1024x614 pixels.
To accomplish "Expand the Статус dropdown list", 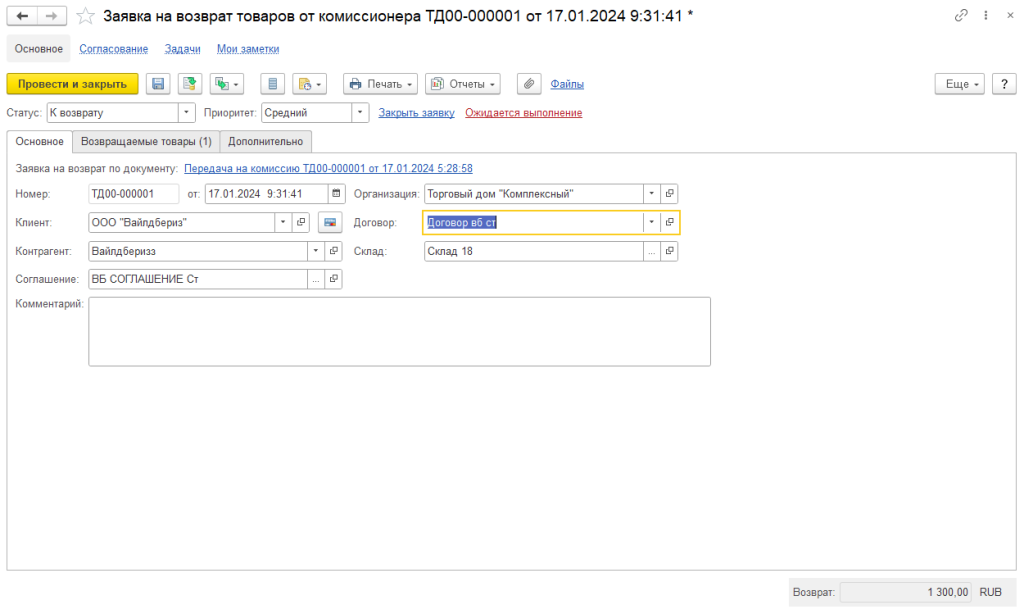I will pyautogui.click(x=186, y=112).
